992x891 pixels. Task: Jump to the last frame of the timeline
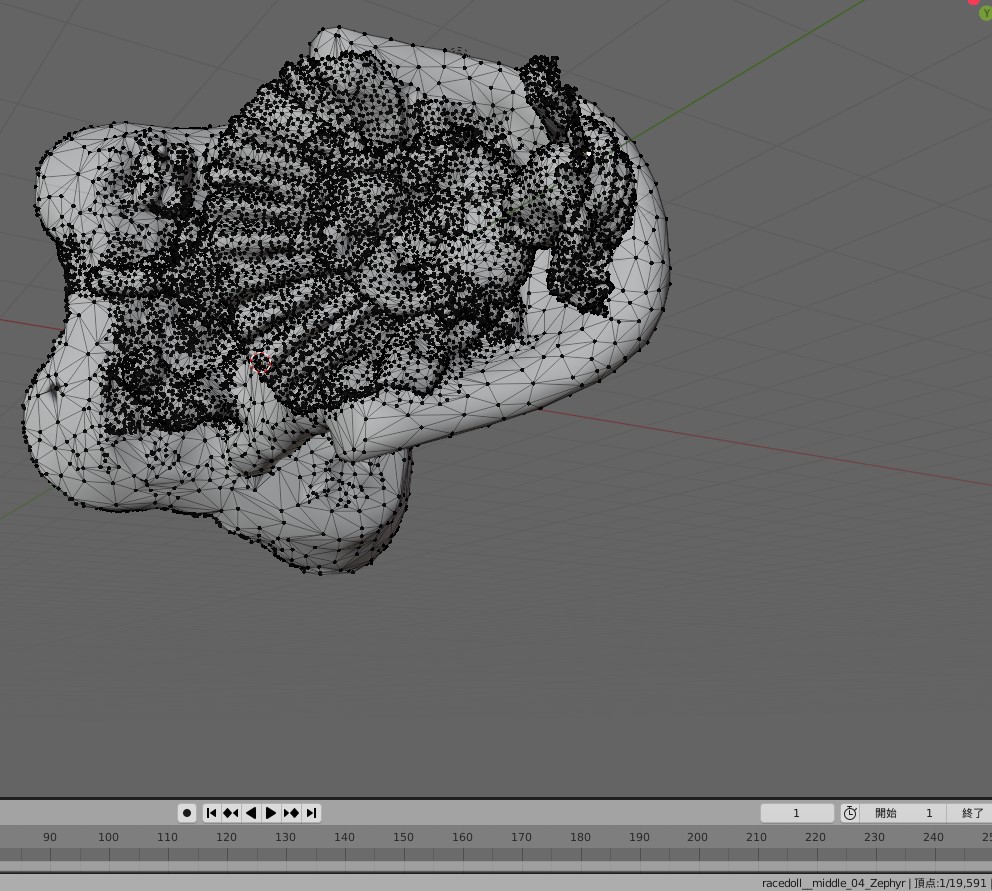311,813
